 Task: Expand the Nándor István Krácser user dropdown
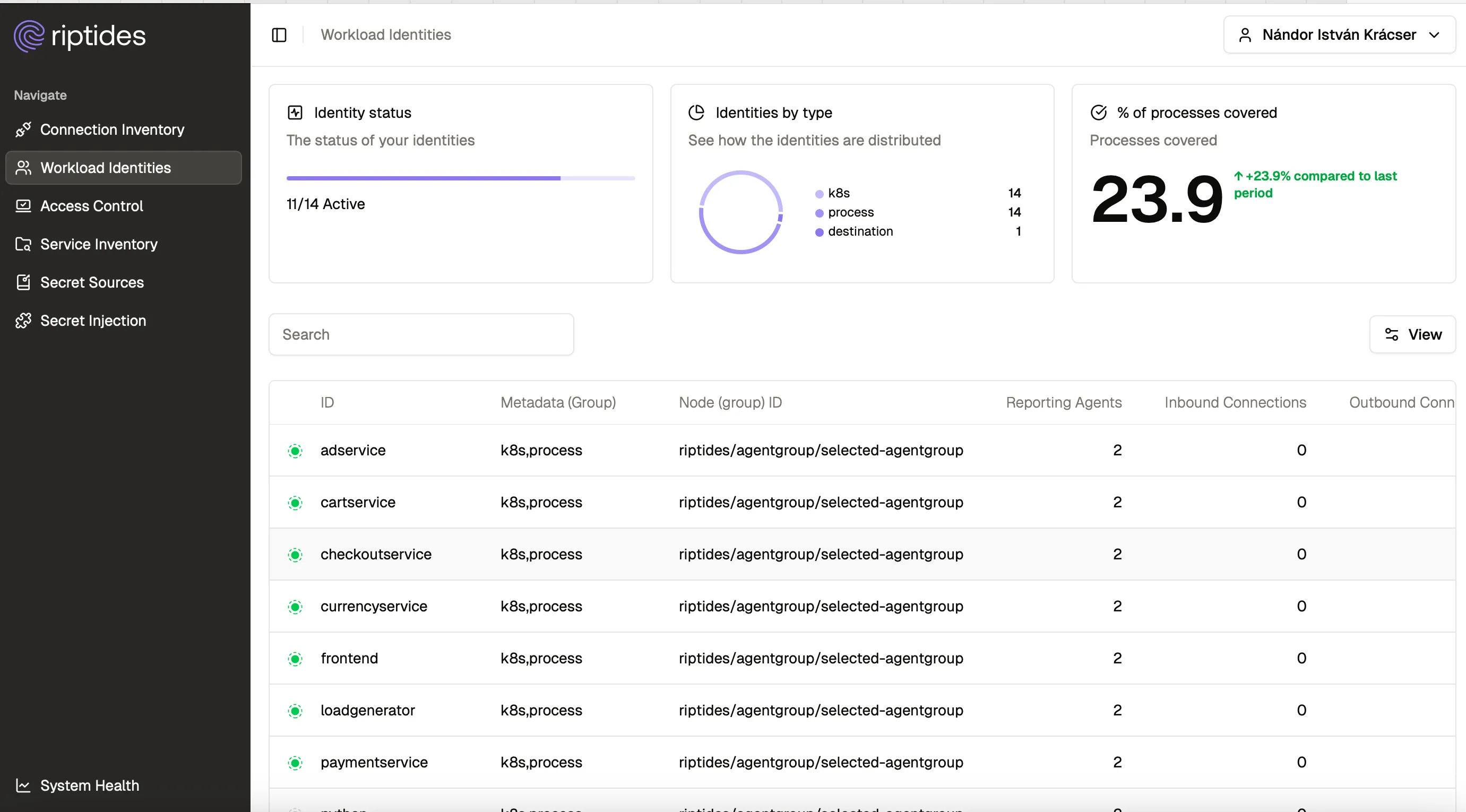click(x=1339, y=34)
